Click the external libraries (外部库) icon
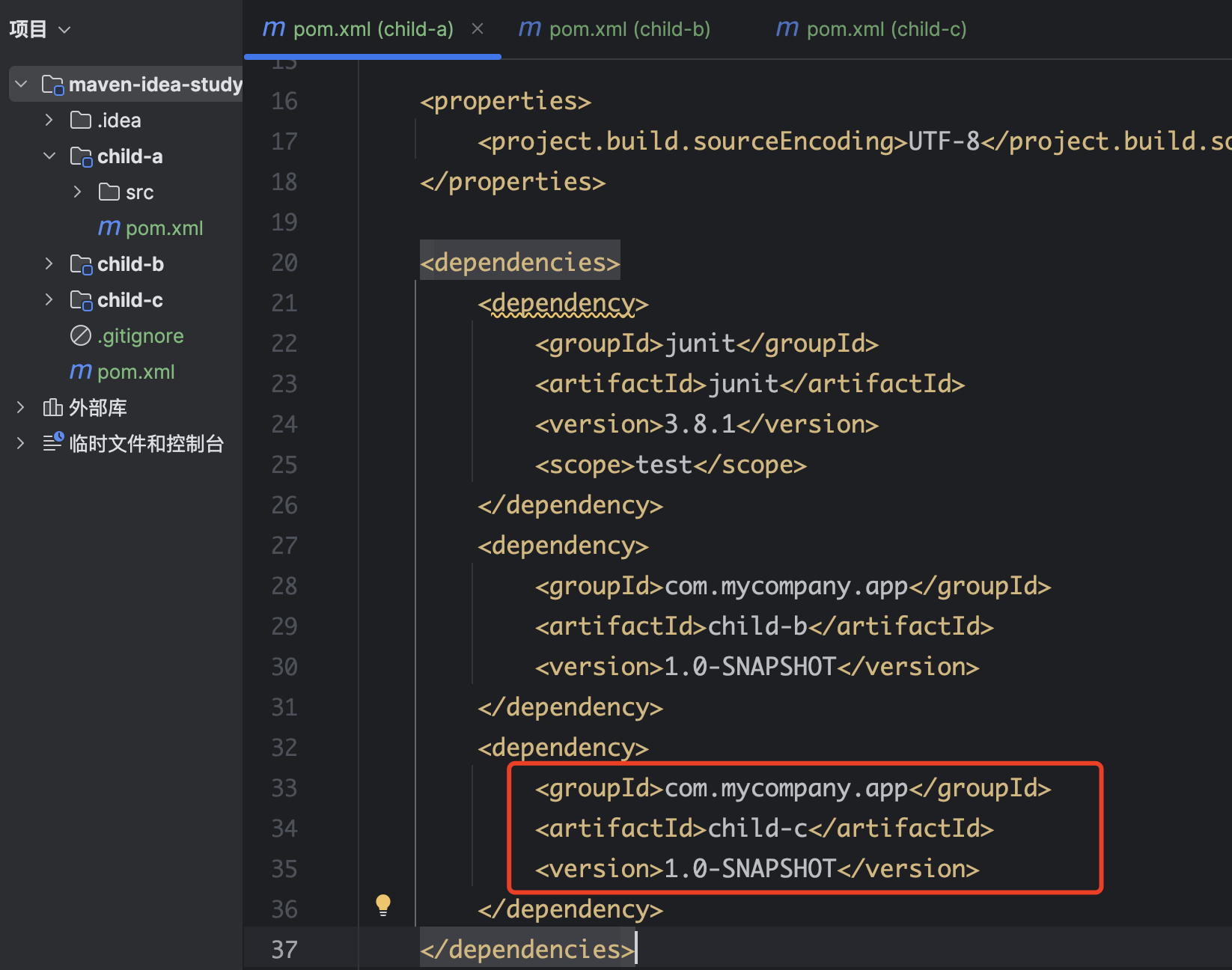 (52, 408)
